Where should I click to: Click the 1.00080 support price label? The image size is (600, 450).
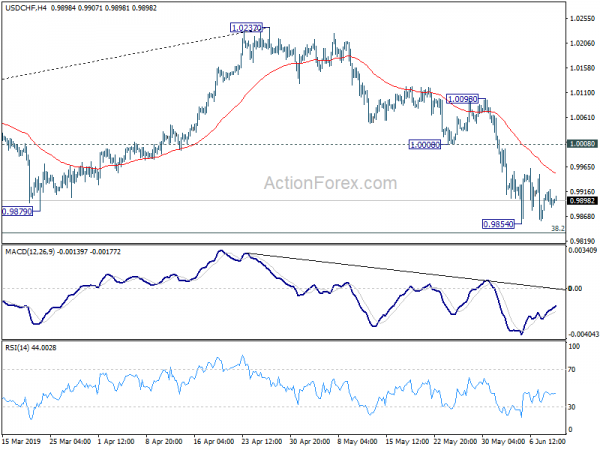tap(424, 145)
